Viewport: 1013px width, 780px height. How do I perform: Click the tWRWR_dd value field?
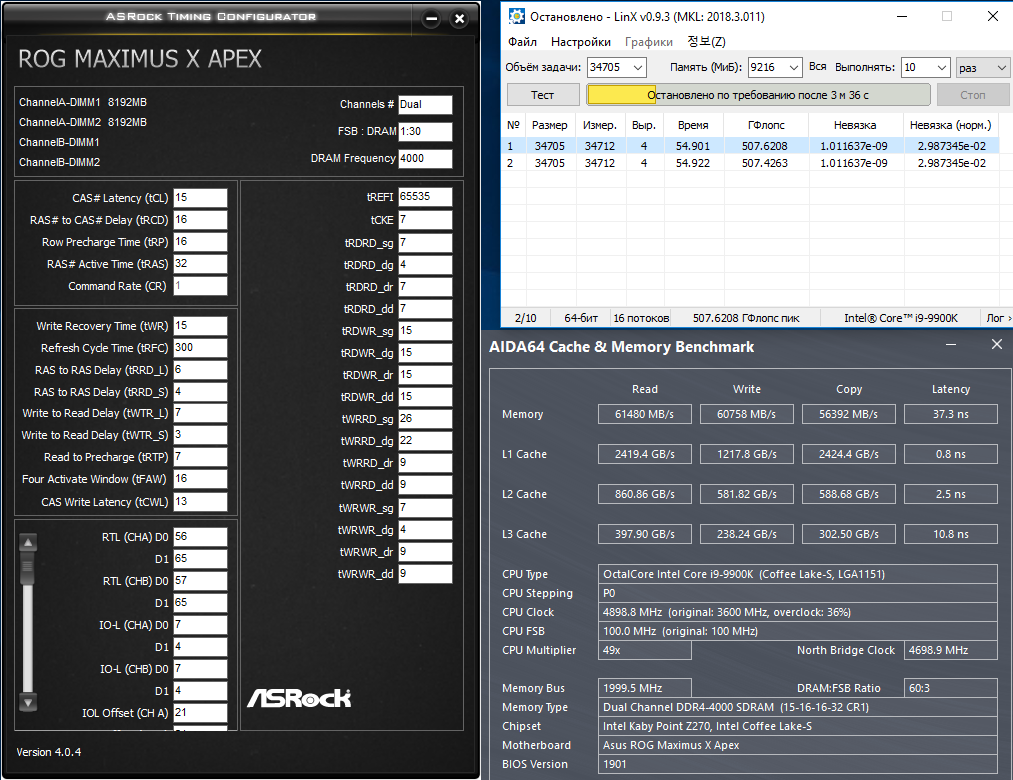point(425,573)
